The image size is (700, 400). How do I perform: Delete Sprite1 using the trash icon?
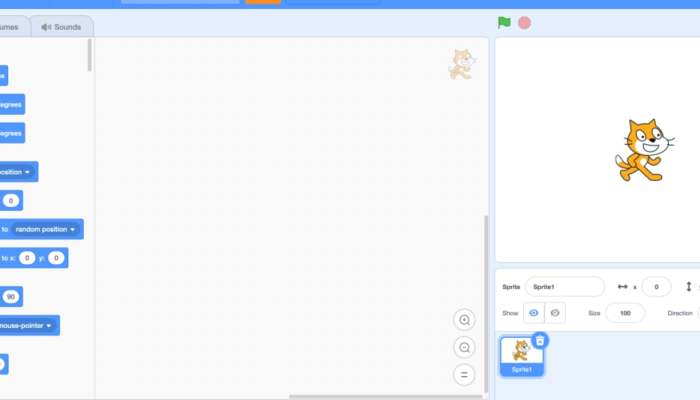tap(540, 341)
